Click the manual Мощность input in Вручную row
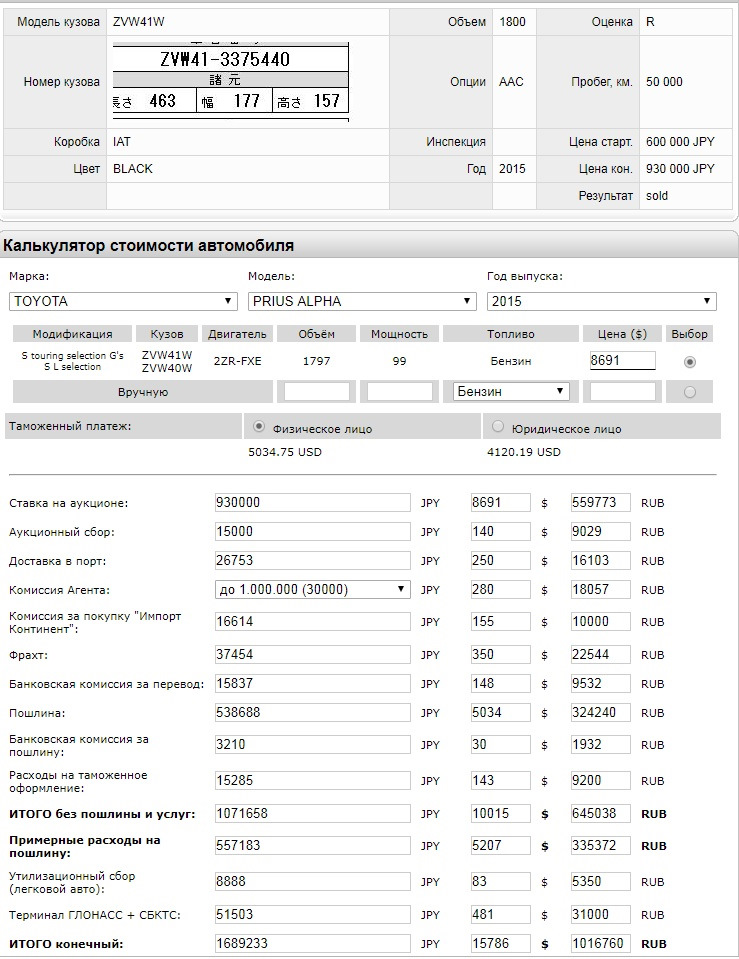The width and height of the screenshot is (739, 959). (x=399, y=391)
